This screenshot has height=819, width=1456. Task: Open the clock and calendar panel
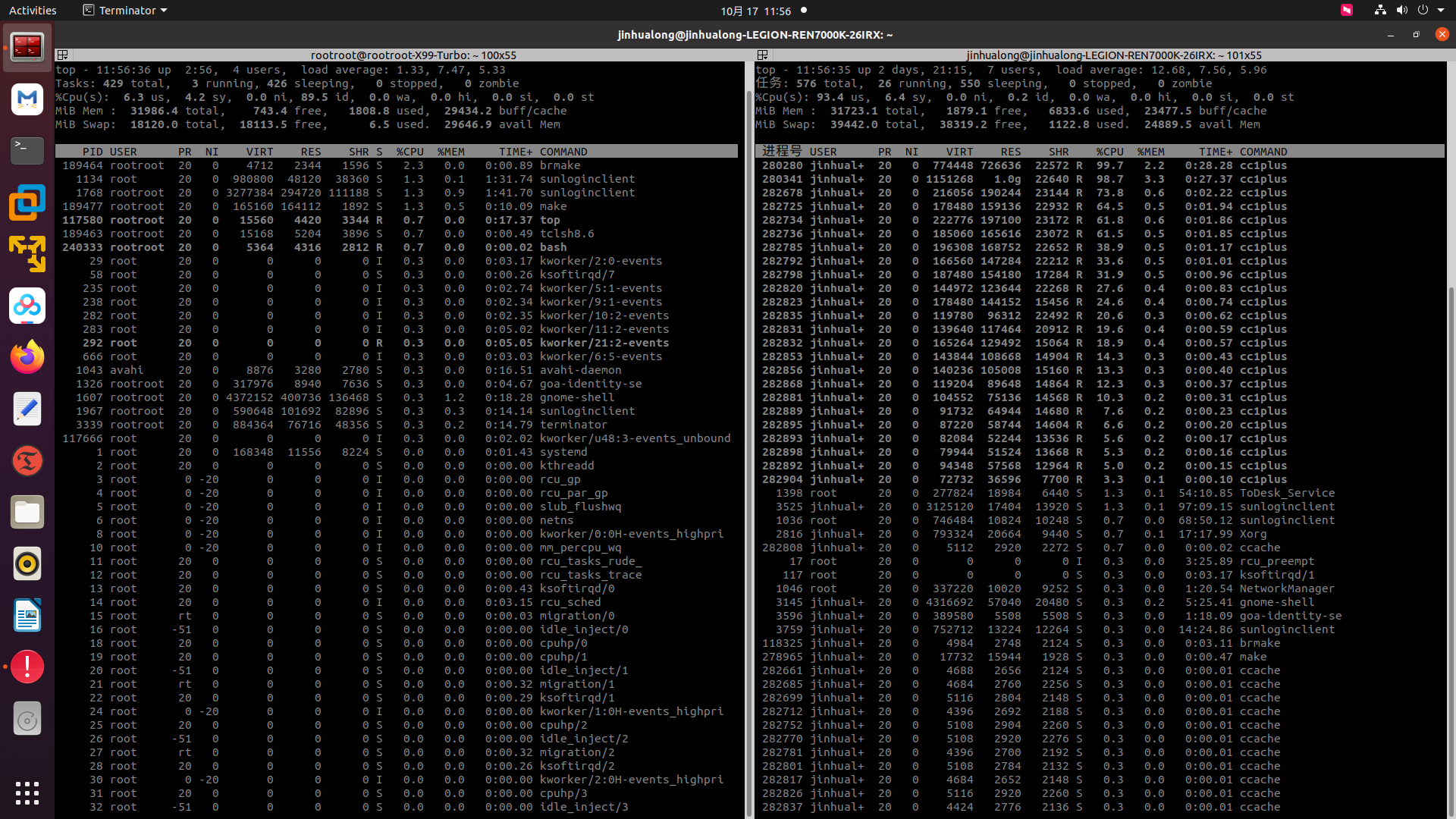coord(755,11)
